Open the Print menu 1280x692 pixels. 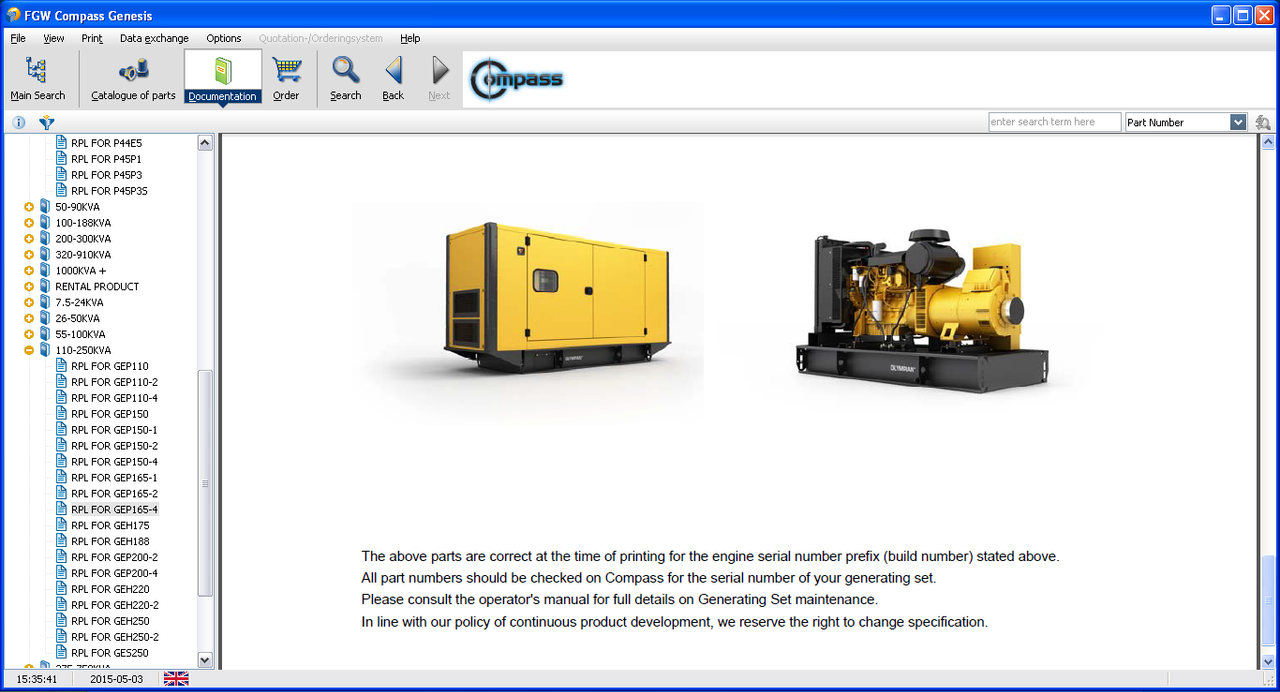pos(92,38)
